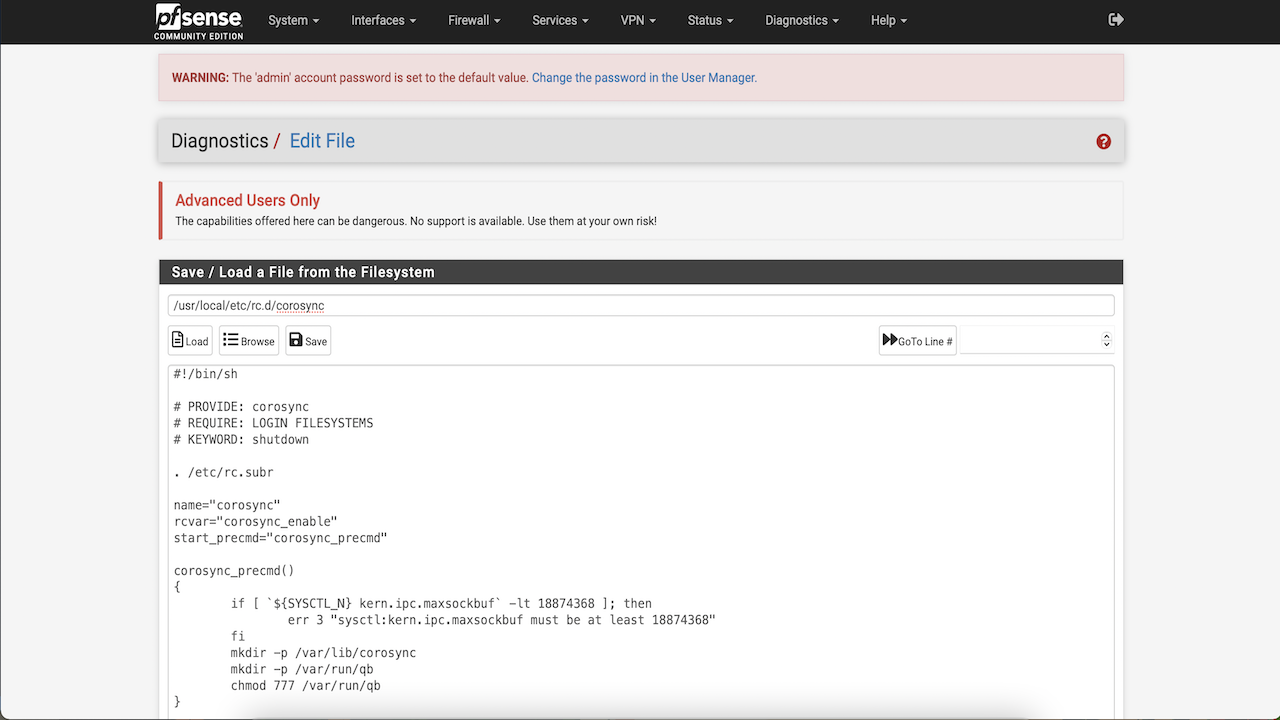Viewport: 1280px width, 720px height.
Task: Open the Services menu
Action: [559, 20]
